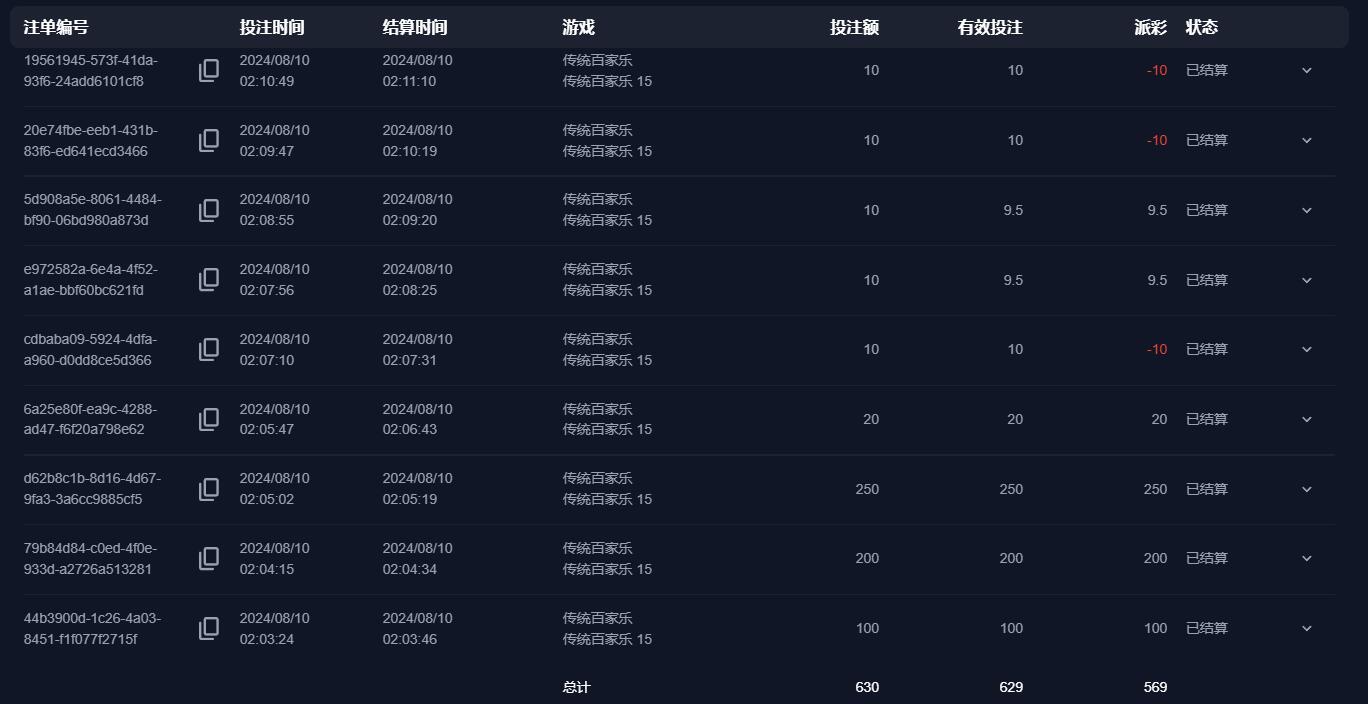Expand the 200 bet row details
The height and width of the screenshot is (704, 1368).
pos(1306,558)
